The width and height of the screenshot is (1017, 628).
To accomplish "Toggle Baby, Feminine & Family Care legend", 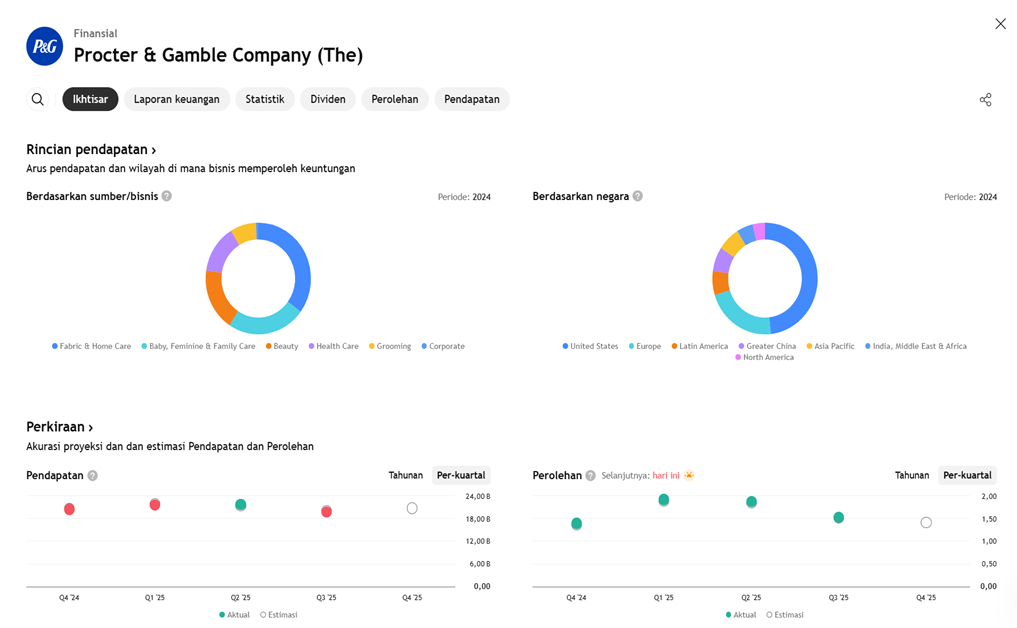I will coord(198,346).
